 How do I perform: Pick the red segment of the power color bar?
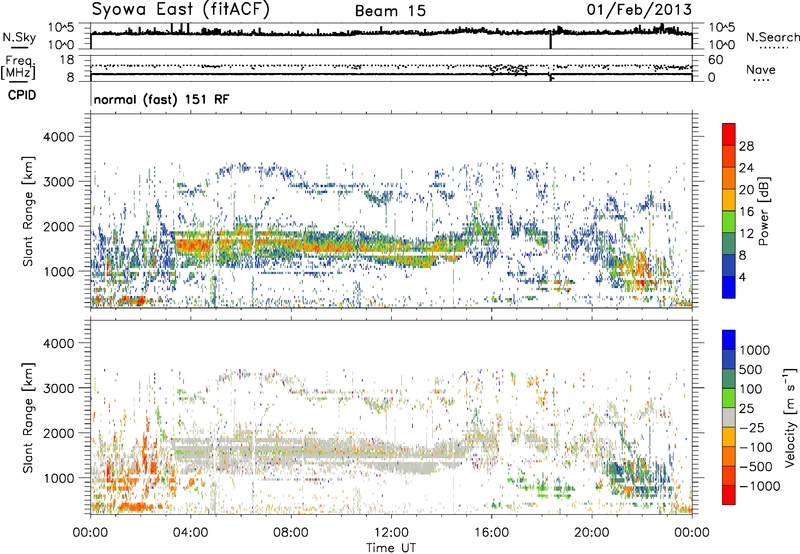[x=729, y=134]
